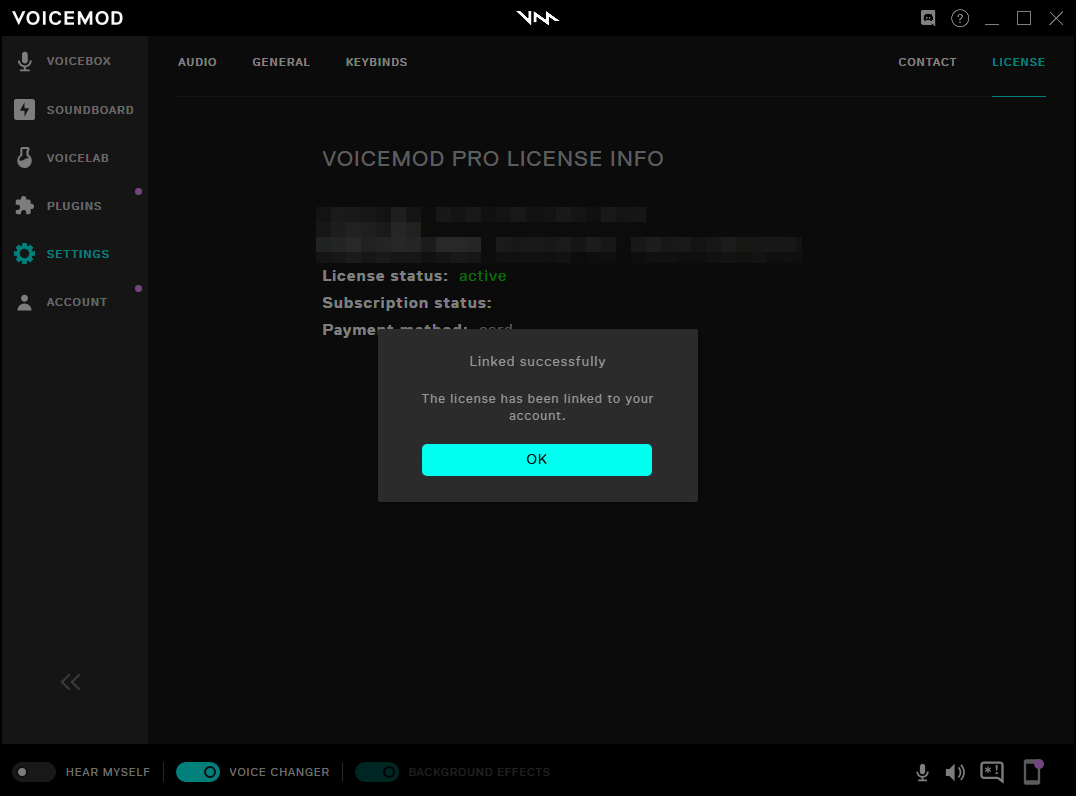Toggle Hear Myself switch
The width and height of the screenshot is (1076, 796).
(x=34, y=772)
